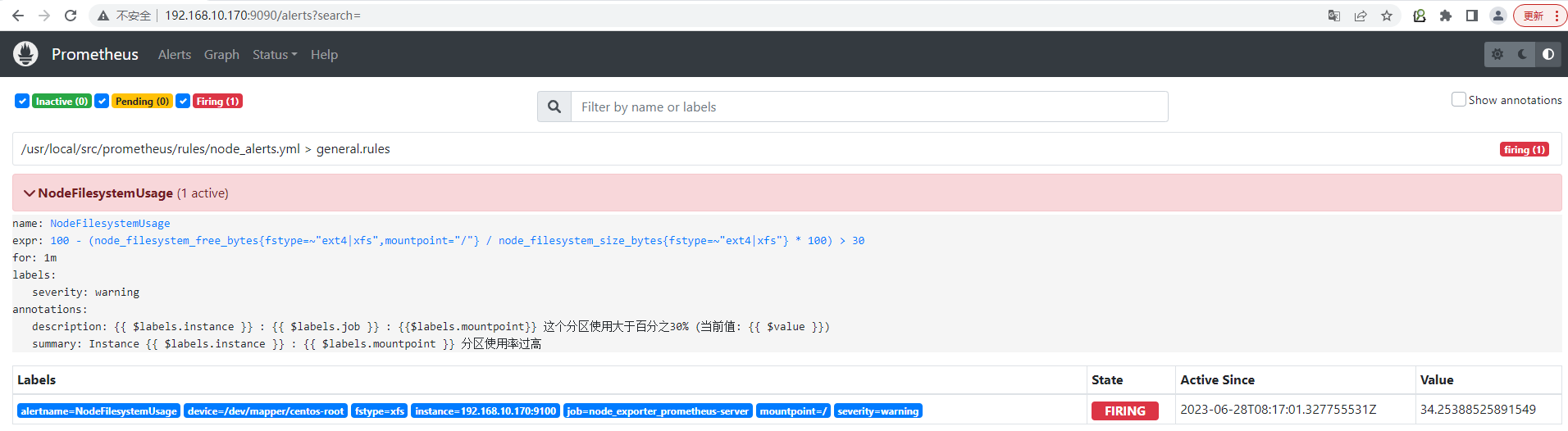
Task: Click the translate page icon
Action: 1334,16
